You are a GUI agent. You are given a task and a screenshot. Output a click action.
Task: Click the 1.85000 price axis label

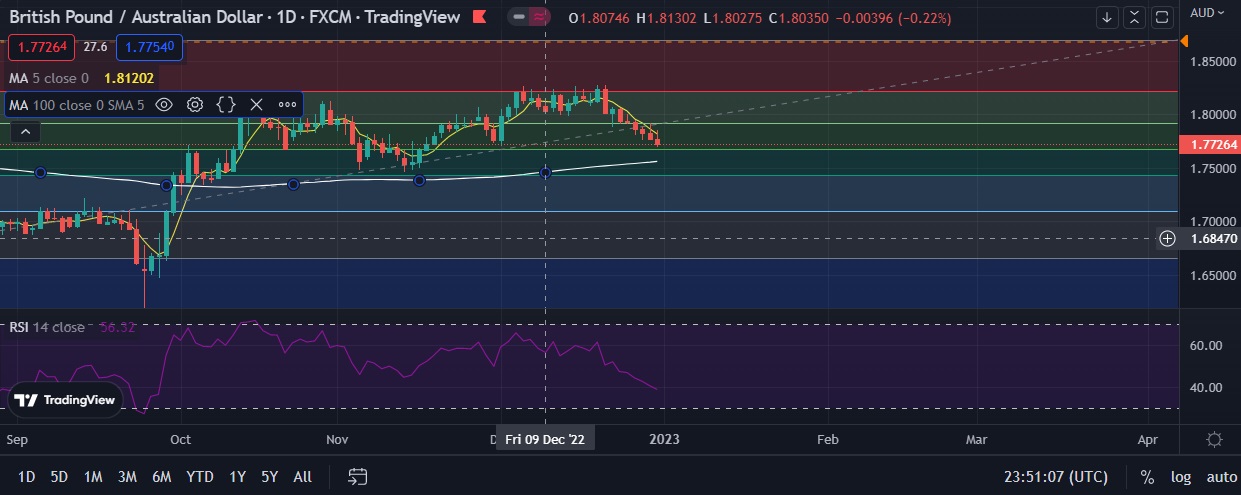(x=1211, y=61)
